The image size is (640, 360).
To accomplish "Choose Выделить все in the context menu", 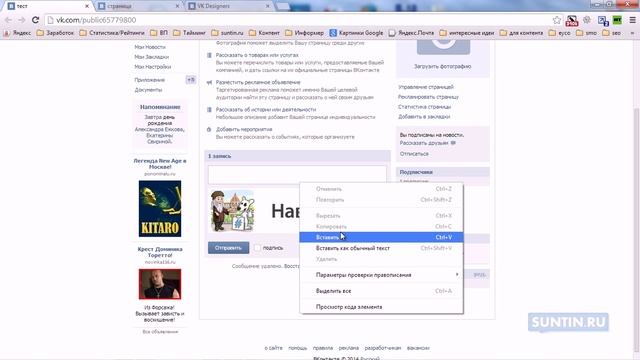I will pos(381,291).
